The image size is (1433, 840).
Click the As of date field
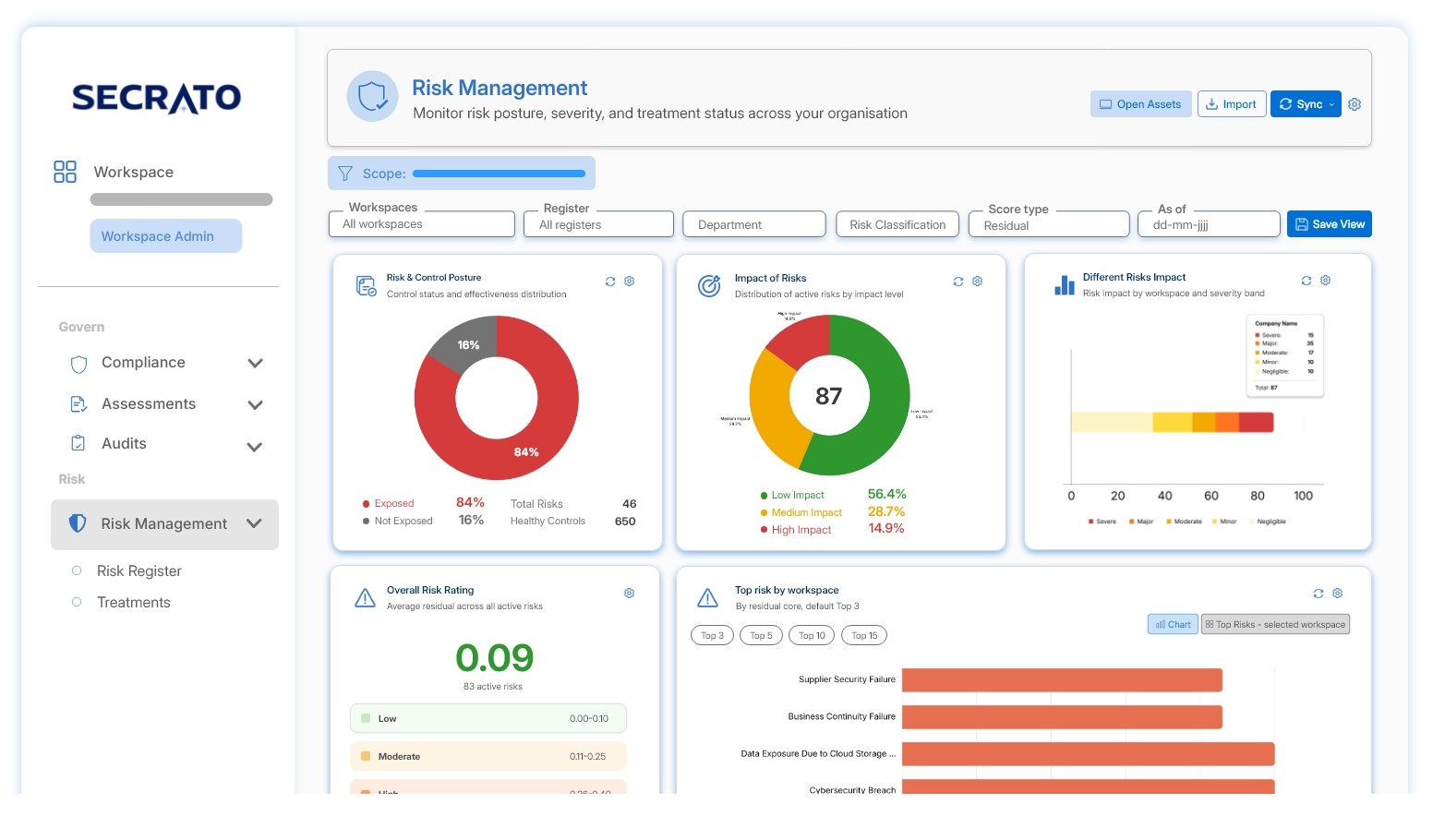tap(1210, 224)
